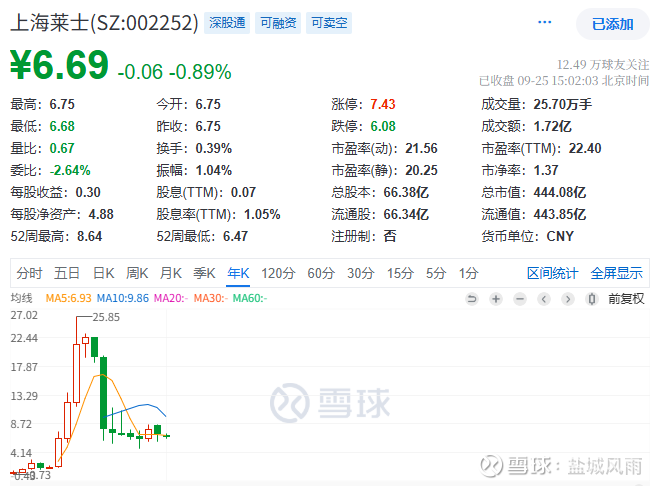Click the stock title 上海莱士(SZ:002252)
This screenshot has width=662, height=486.
click(104, 23)
